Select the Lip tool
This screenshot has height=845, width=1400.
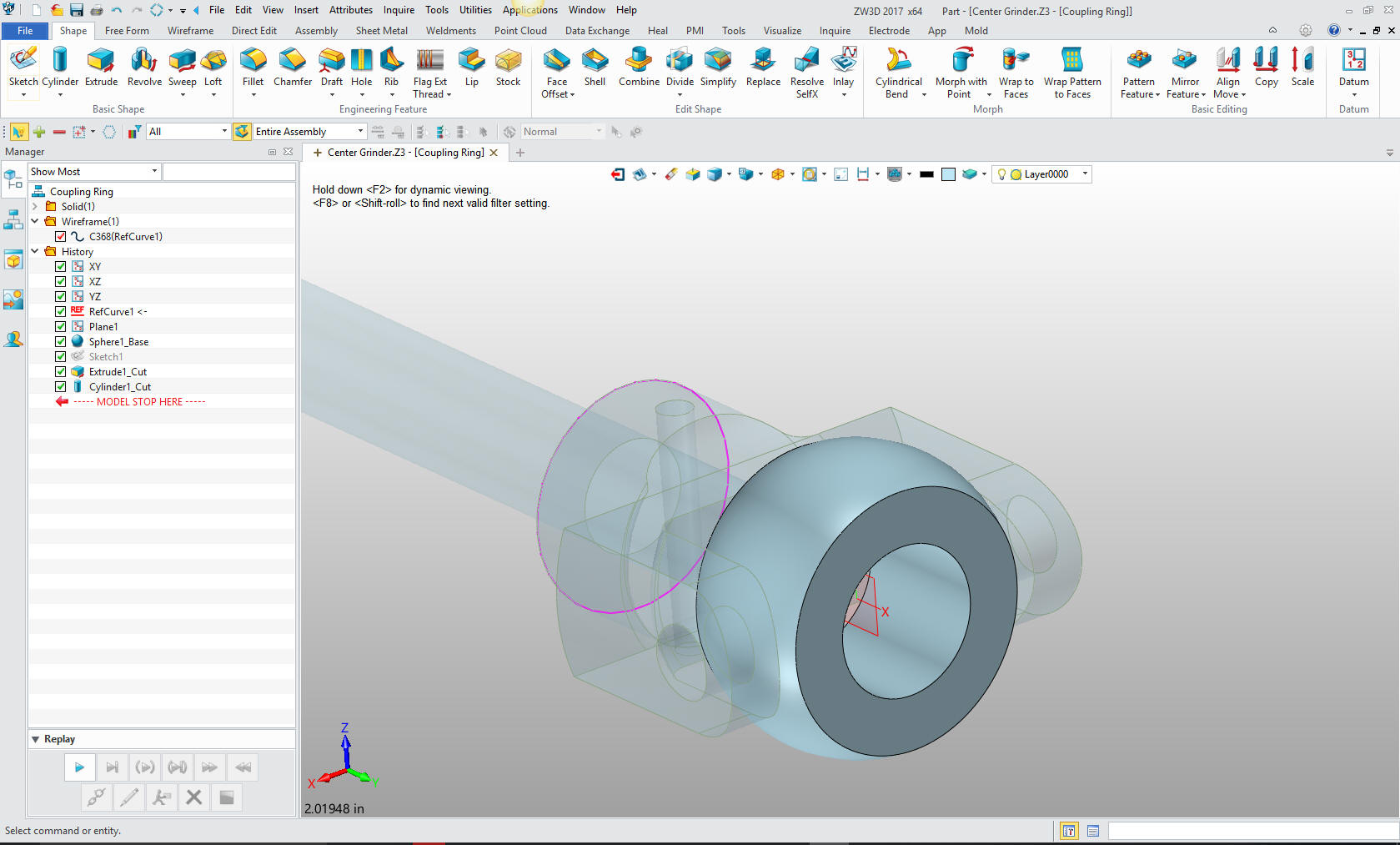[472, 67]
